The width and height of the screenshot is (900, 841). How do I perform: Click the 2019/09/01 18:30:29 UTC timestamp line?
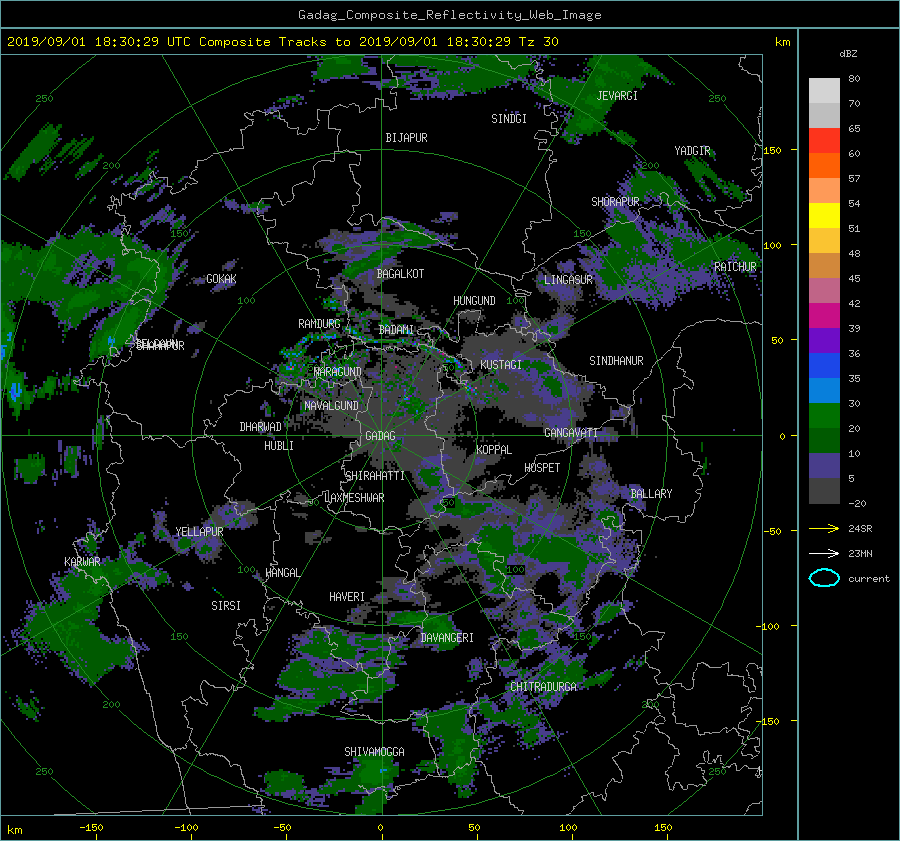click(282, 42)
